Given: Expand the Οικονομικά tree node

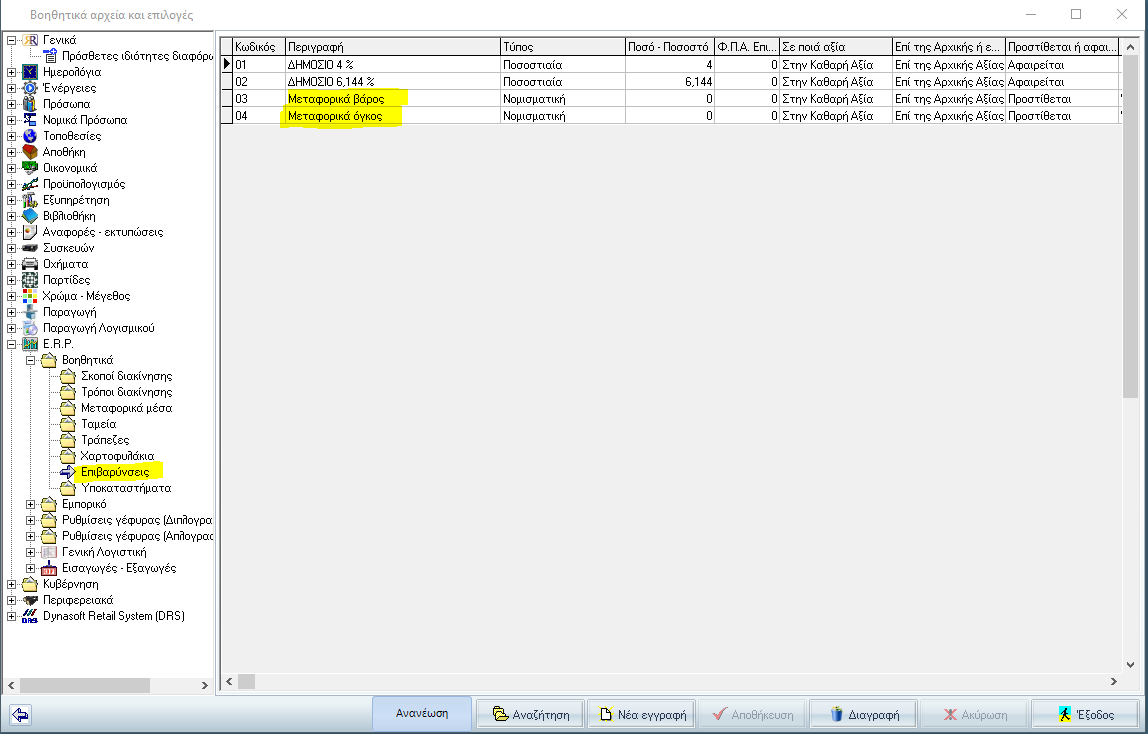Looking at the screenshot, I should pyautogui.click(x=12, y=168).
